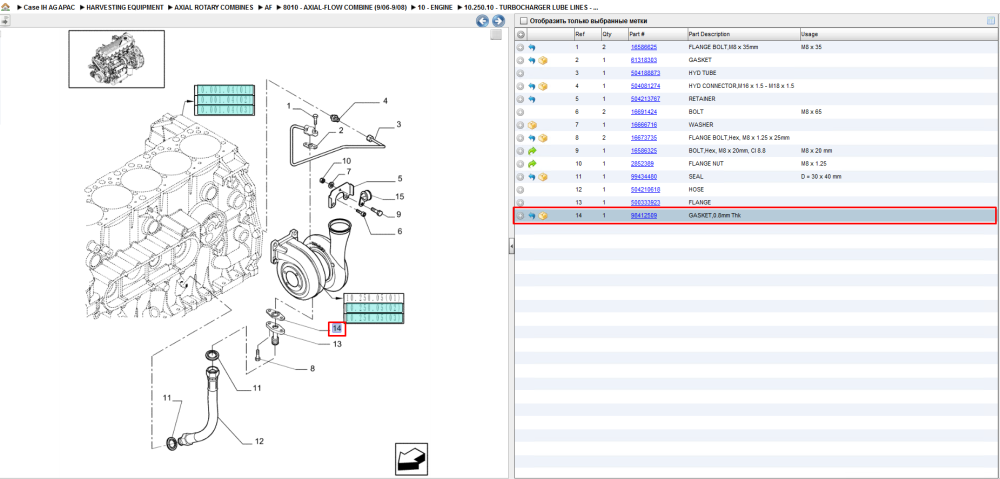
Task: Navigate to the previous illustration with back arrow
Action: coord(483,21)
